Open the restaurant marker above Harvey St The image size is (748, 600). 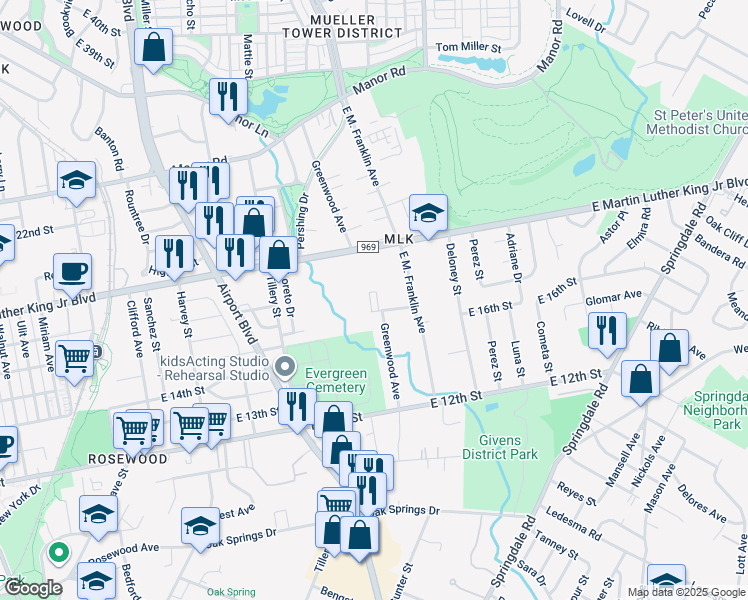[x=175, y=257]
